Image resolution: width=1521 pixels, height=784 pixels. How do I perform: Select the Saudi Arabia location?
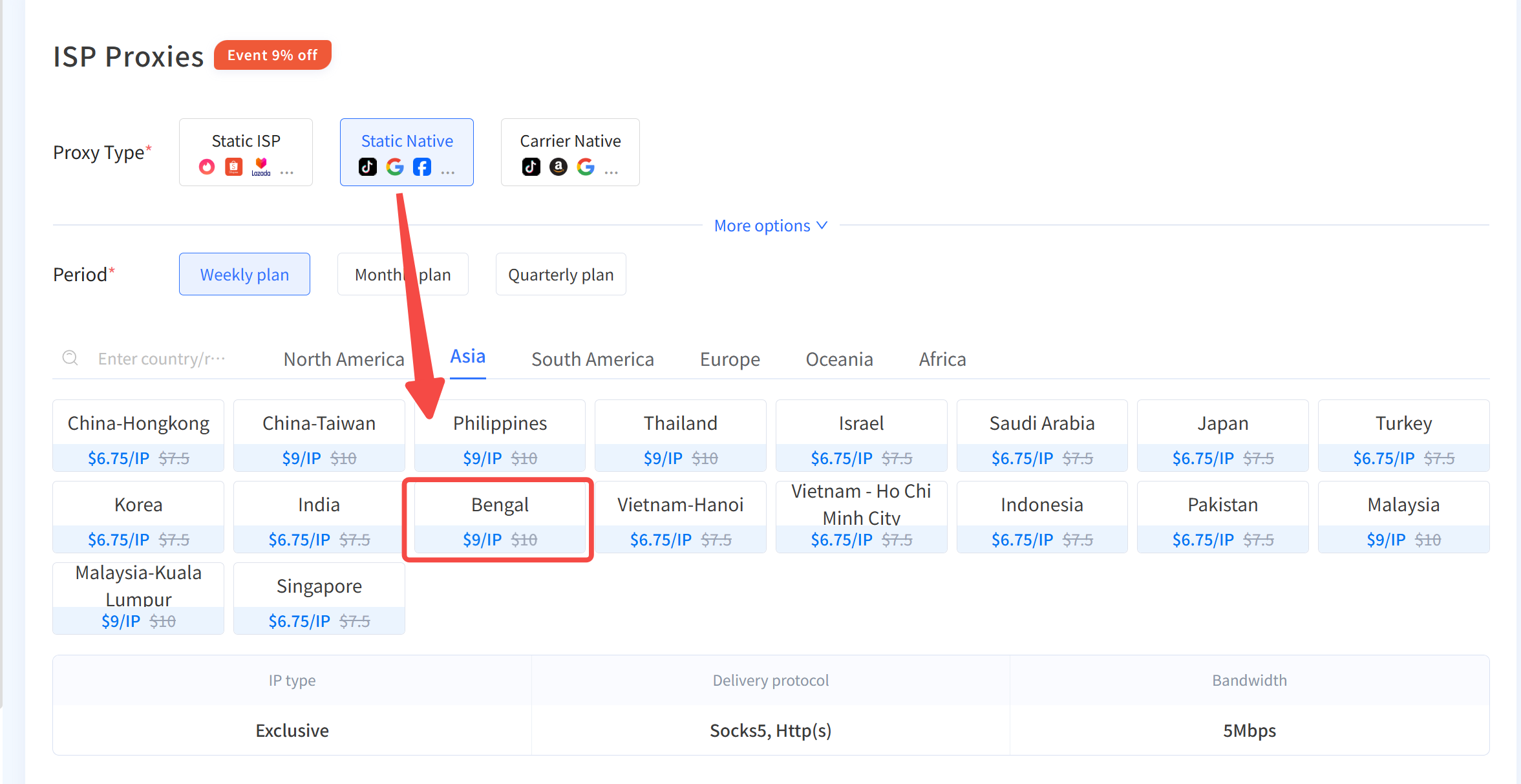(1042, 436)
